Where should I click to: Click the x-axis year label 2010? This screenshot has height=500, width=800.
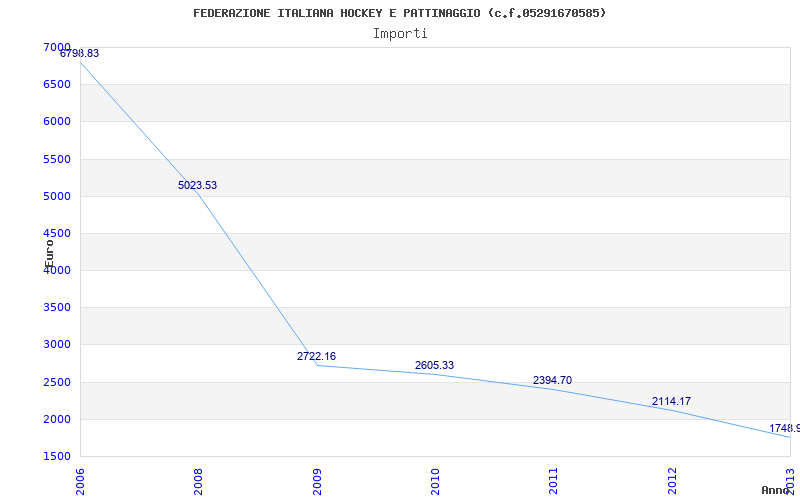[435, 482]
